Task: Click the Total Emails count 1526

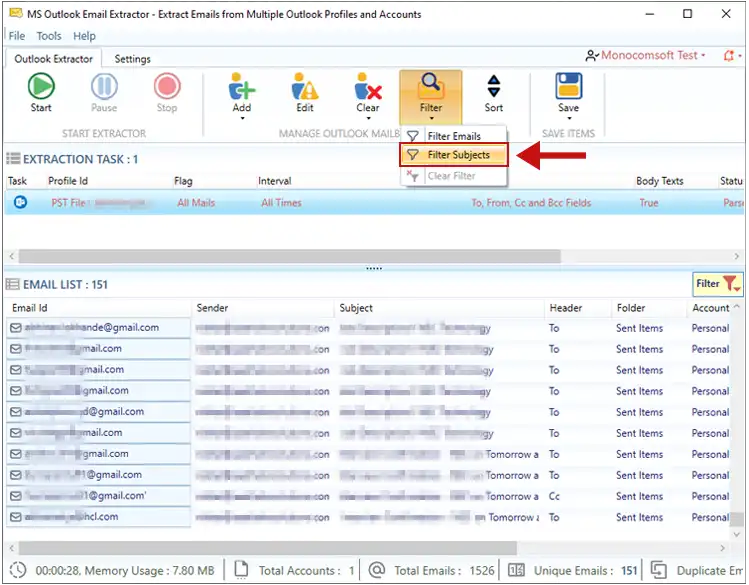Action: click(482, 571)
